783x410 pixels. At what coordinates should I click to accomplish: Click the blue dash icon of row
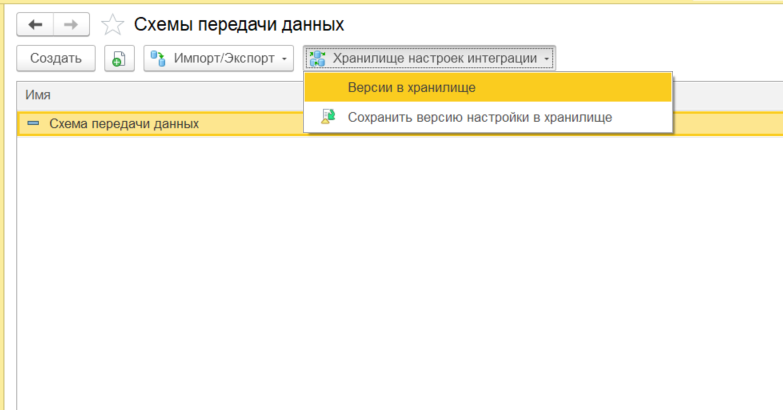(x=33, y=123)
